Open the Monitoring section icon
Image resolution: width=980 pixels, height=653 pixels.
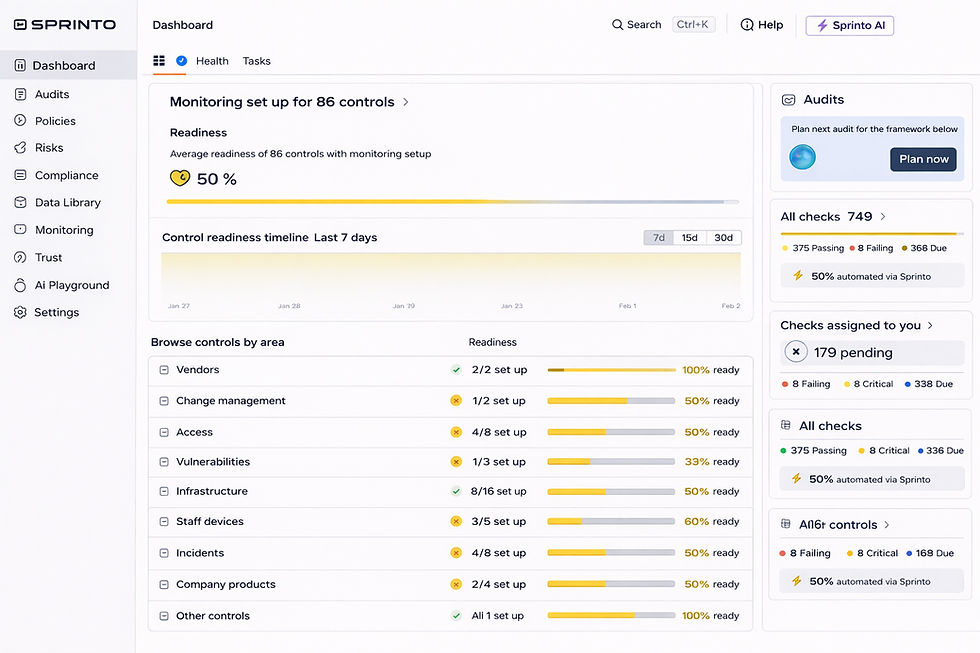(x=19, y=229)
